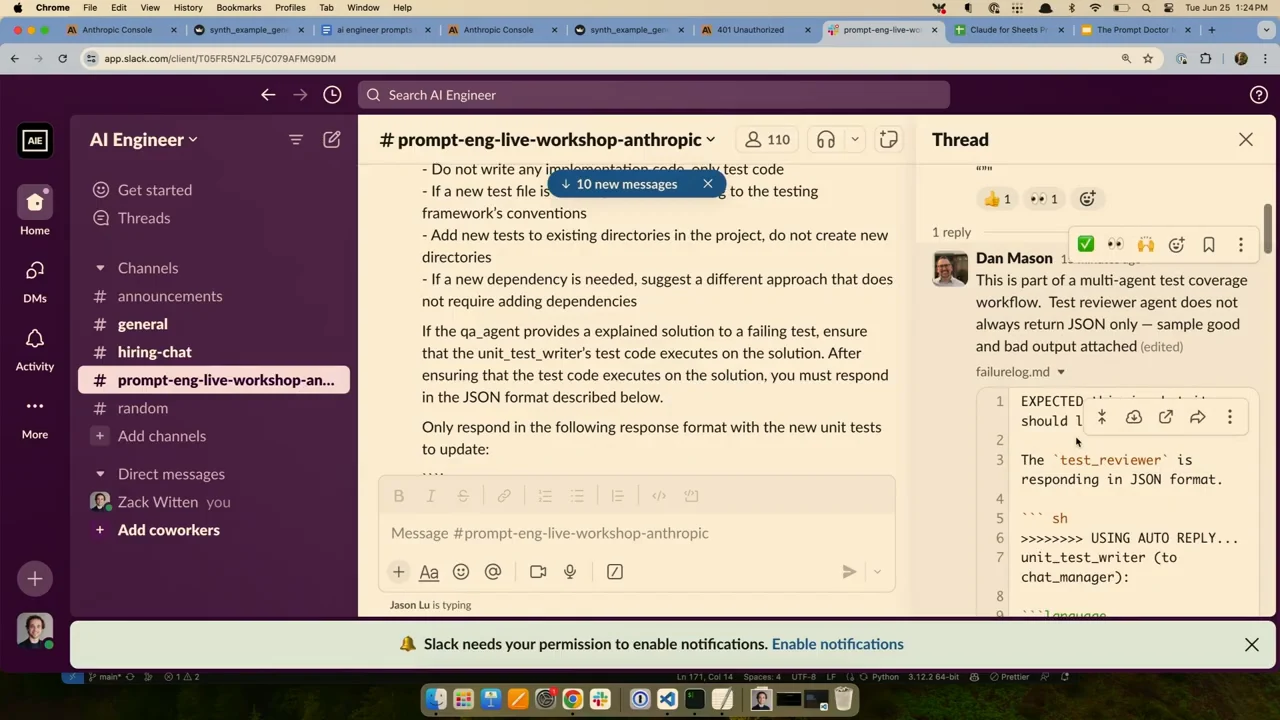This screenshot has height=720, width=1280.
Task: Share the failurelog.md file
Action: pyautogui.click(x=1198, y=417)
